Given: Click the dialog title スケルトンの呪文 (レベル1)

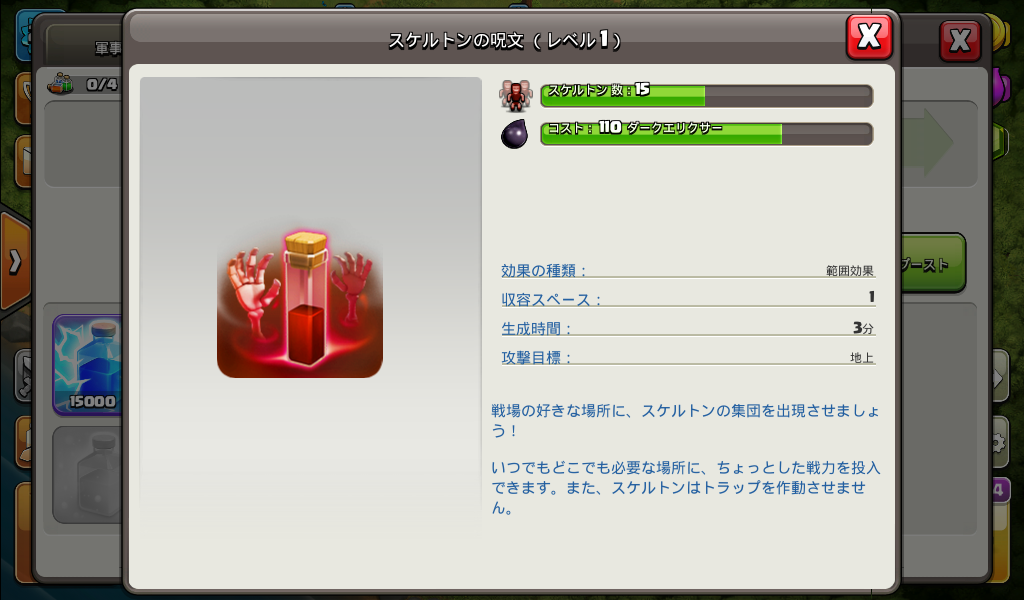Looking at the screenshot, I should [x=505, y=40].
